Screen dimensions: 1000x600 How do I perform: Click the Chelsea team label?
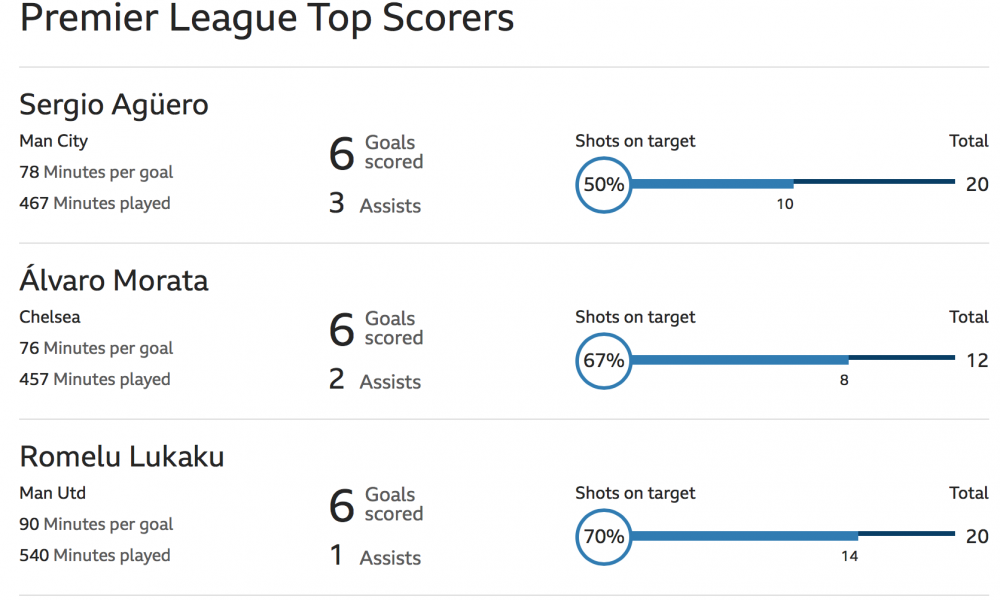(x=50, y=317)
